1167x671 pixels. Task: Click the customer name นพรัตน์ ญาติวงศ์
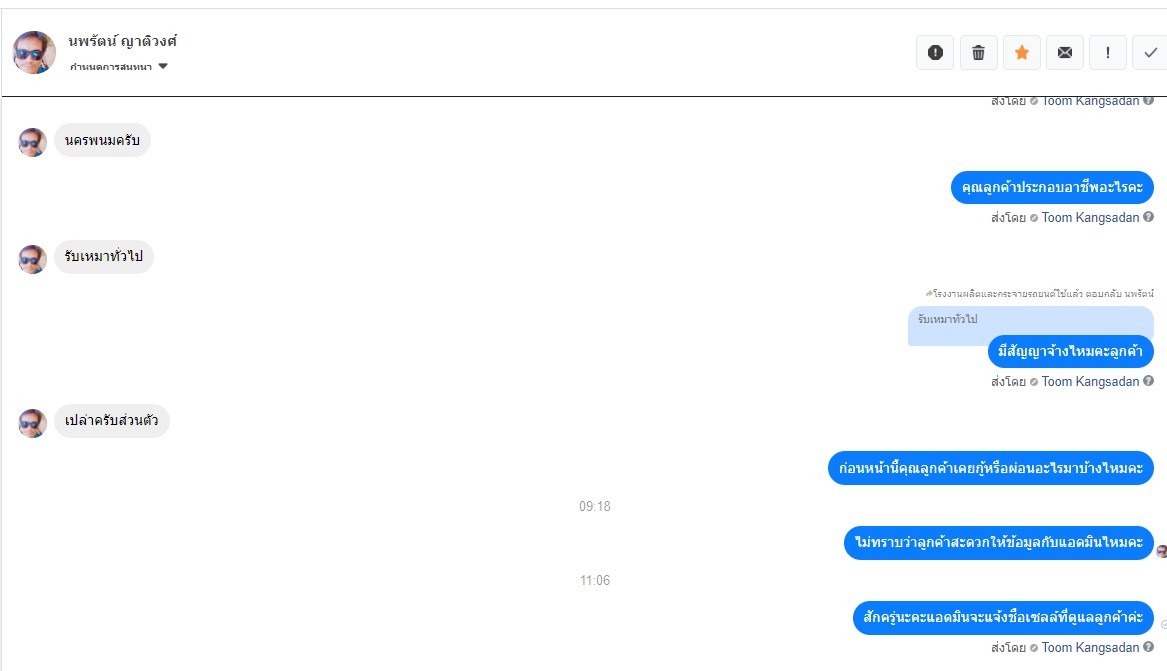click(x=123, y=41)
